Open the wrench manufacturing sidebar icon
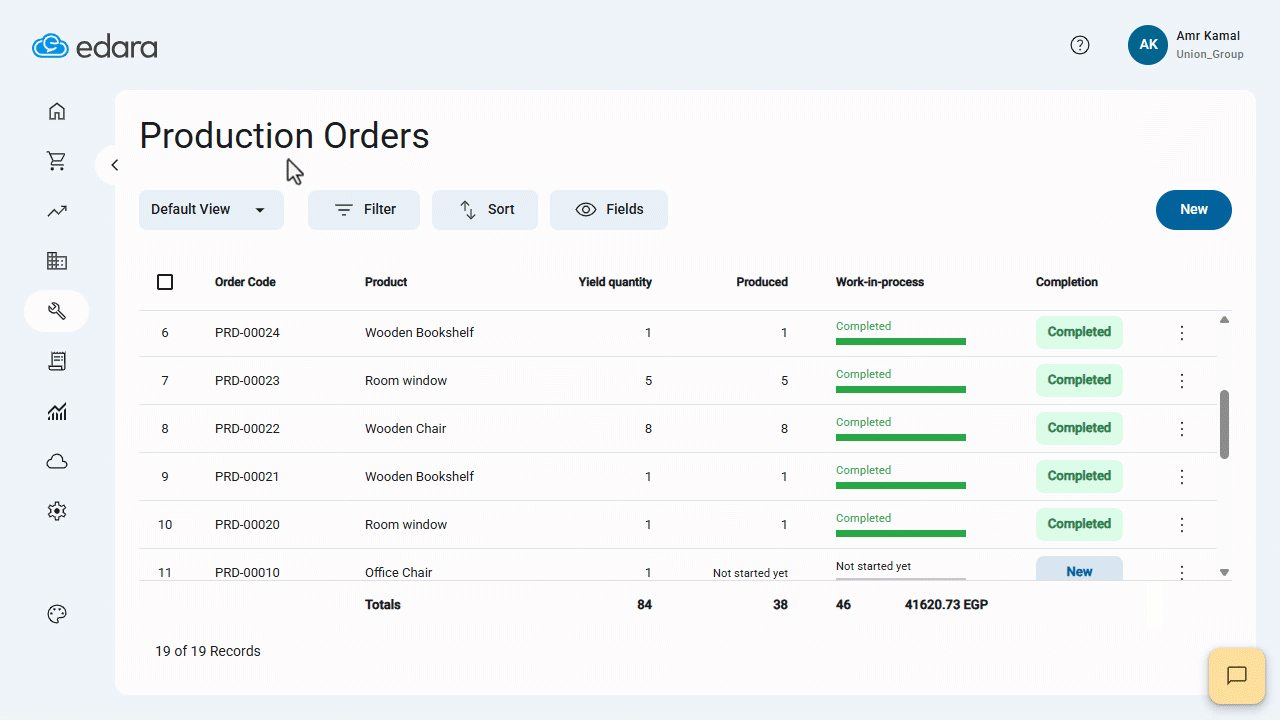 point(57,311)
